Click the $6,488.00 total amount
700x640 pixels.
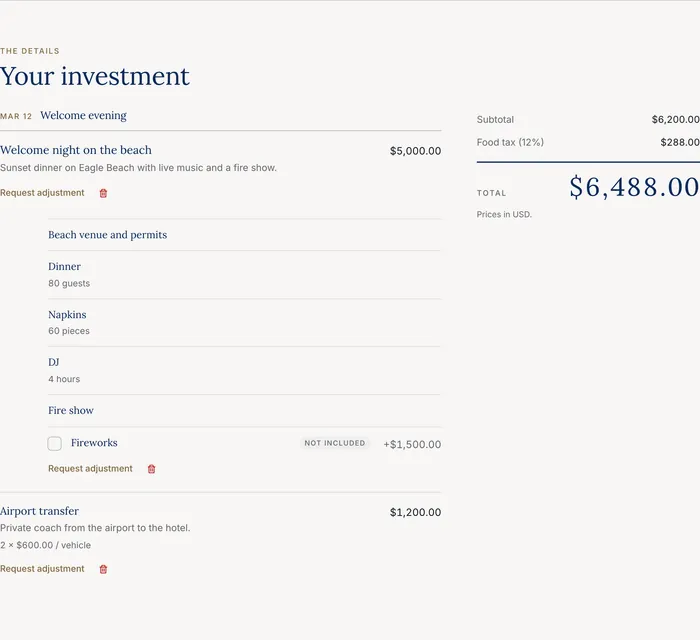(x=634, y=187)
